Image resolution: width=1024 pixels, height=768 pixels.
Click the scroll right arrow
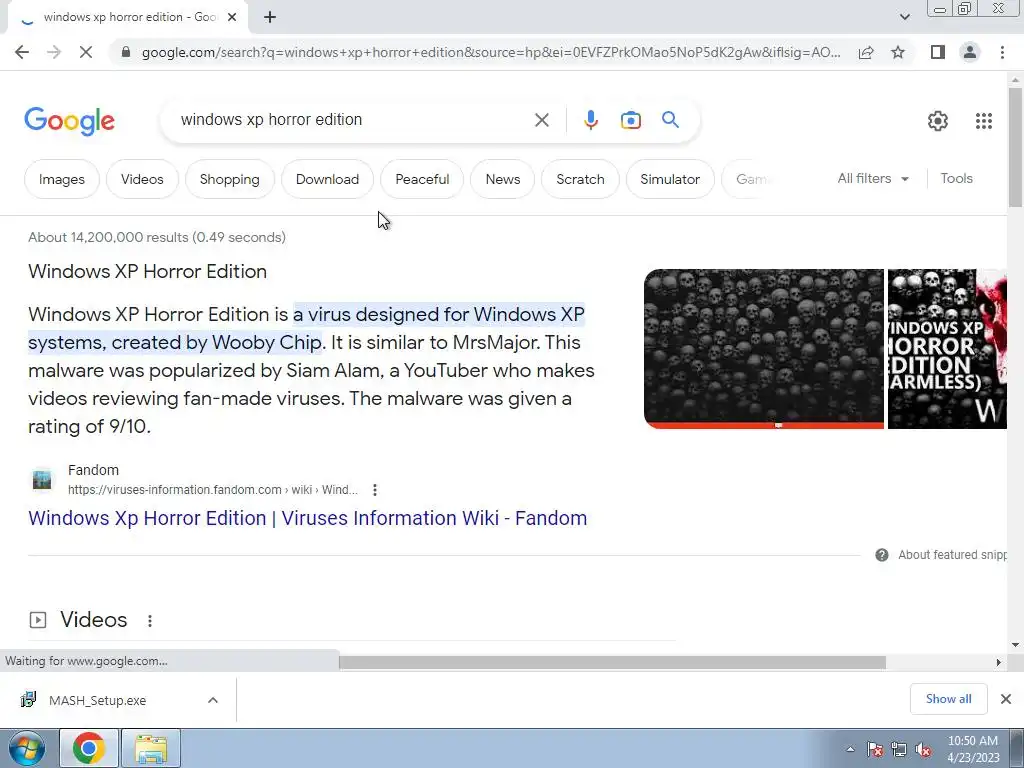[998, 662]
